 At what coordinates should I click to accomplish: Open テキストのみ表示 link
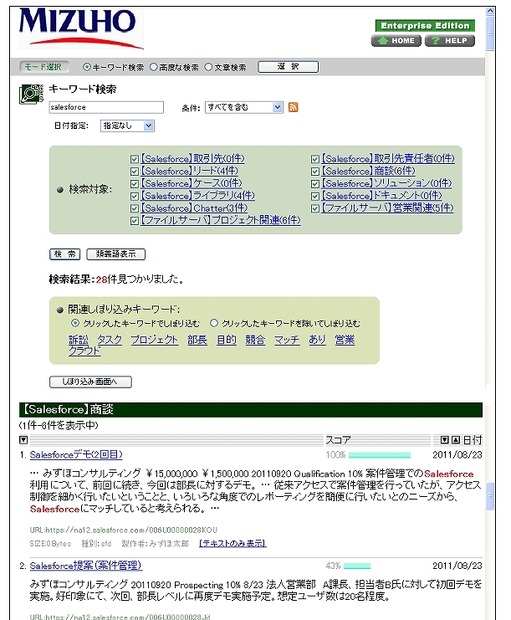click(x=233, y=544)
